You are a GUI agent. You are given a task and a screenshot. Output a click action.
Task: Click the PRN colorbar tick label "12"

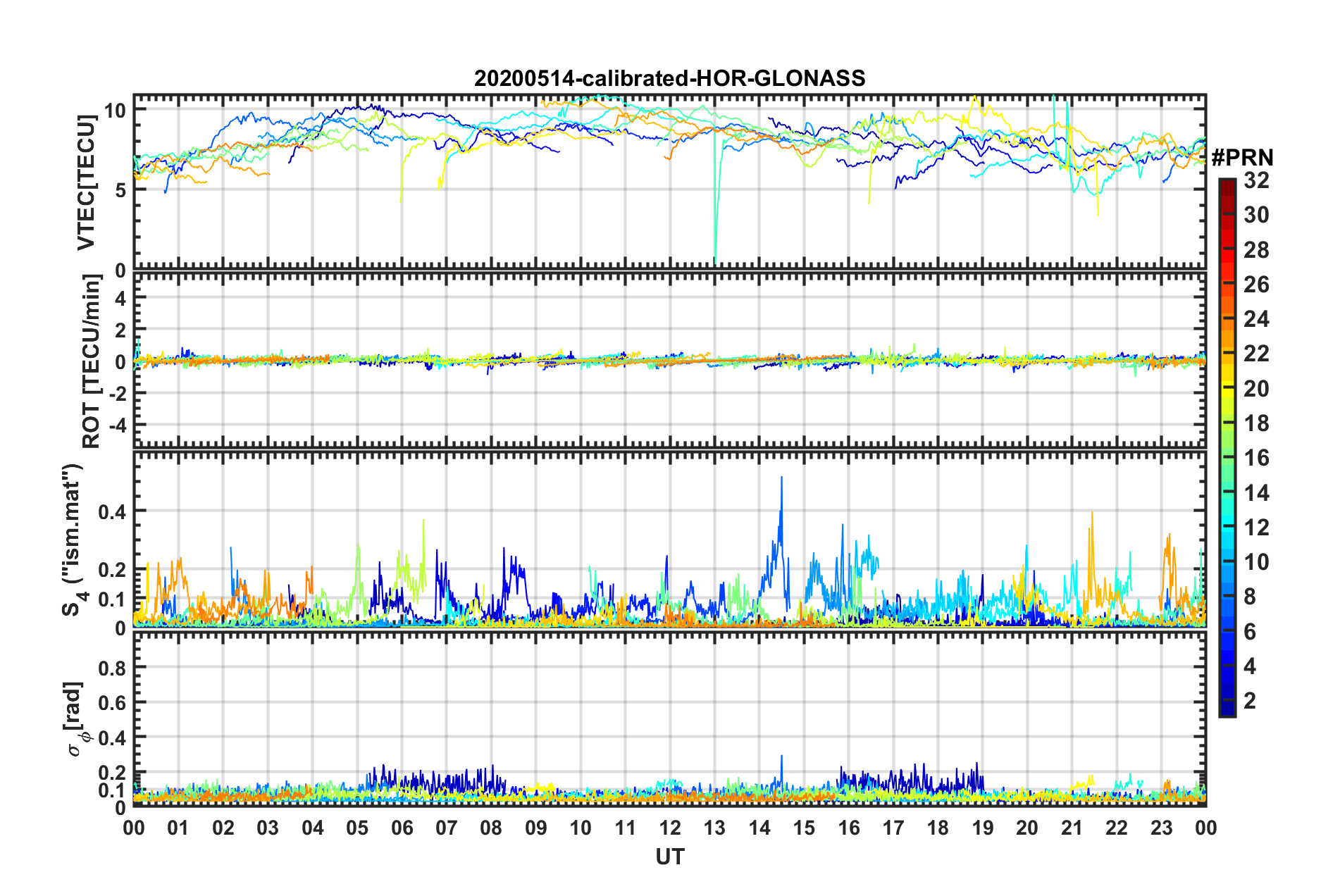pyautogui.click(x=1257, y=528)
